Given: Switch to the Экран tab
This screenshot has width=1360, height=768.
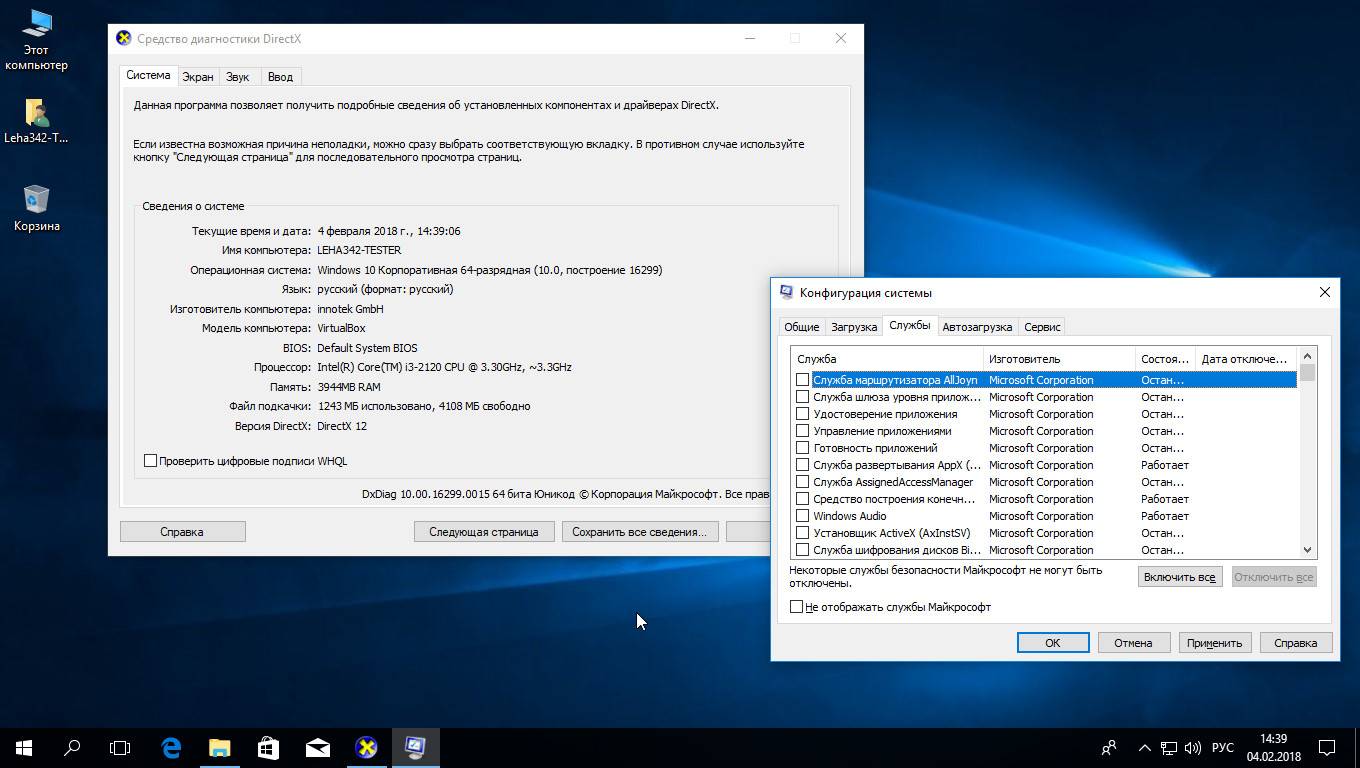Looking at the screenshot, I should [x=197, y=77].
